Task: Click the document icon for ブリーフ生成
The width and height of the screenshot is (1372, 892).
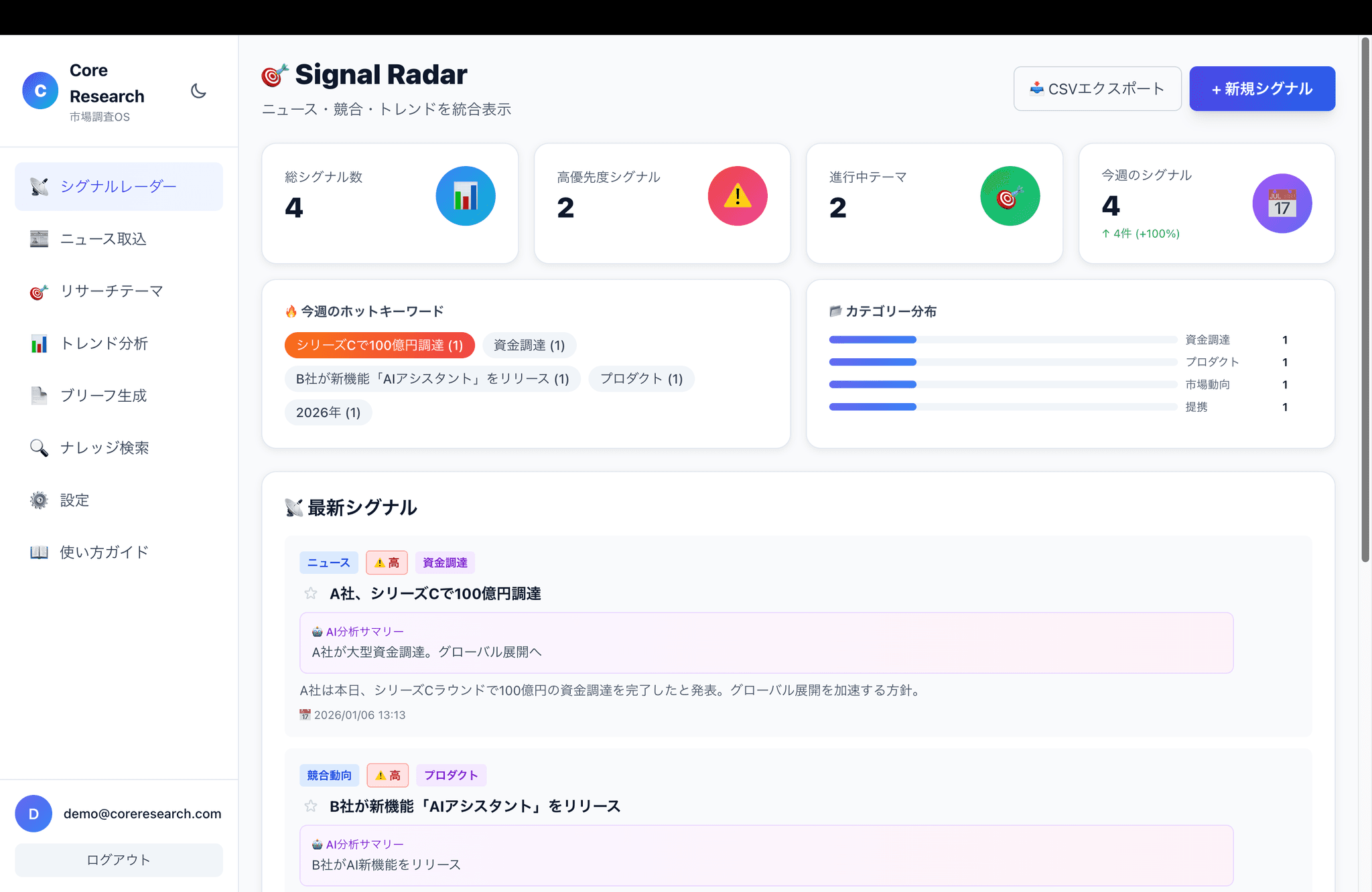Action: (39, 395)
